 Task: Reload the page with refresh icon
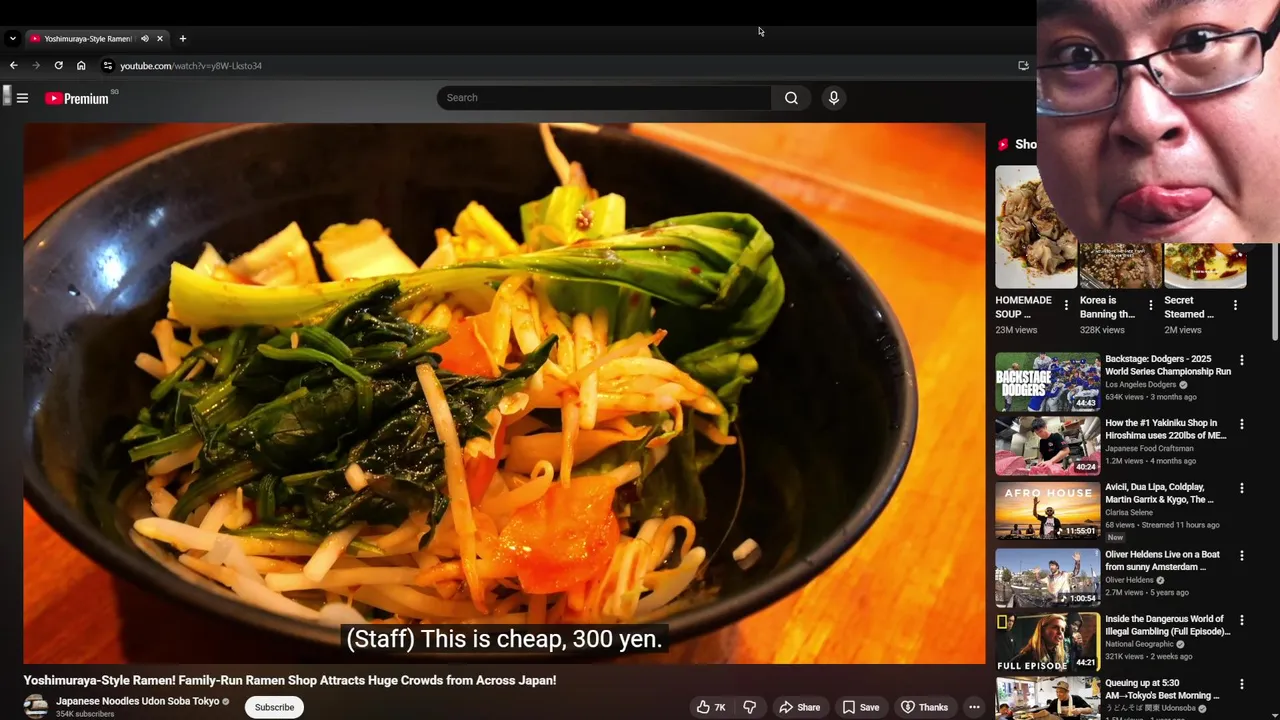(x=58, y=66)
